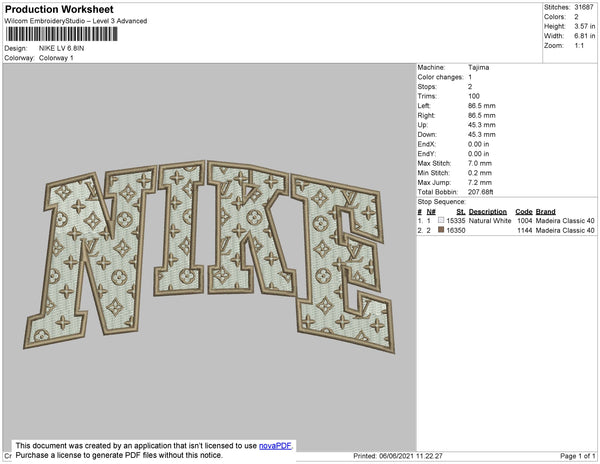The height and width of the screenshot is (464, 600).
Task: Click the Natural White color swatch
Action: pos(441,220)
